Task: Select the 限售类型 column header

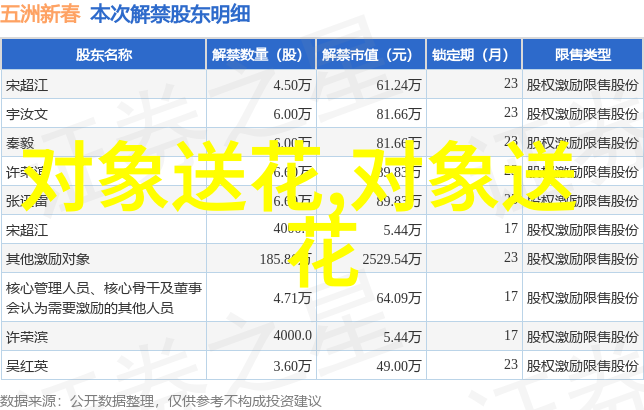Action: pyautogui.click(x=583, y=55)
